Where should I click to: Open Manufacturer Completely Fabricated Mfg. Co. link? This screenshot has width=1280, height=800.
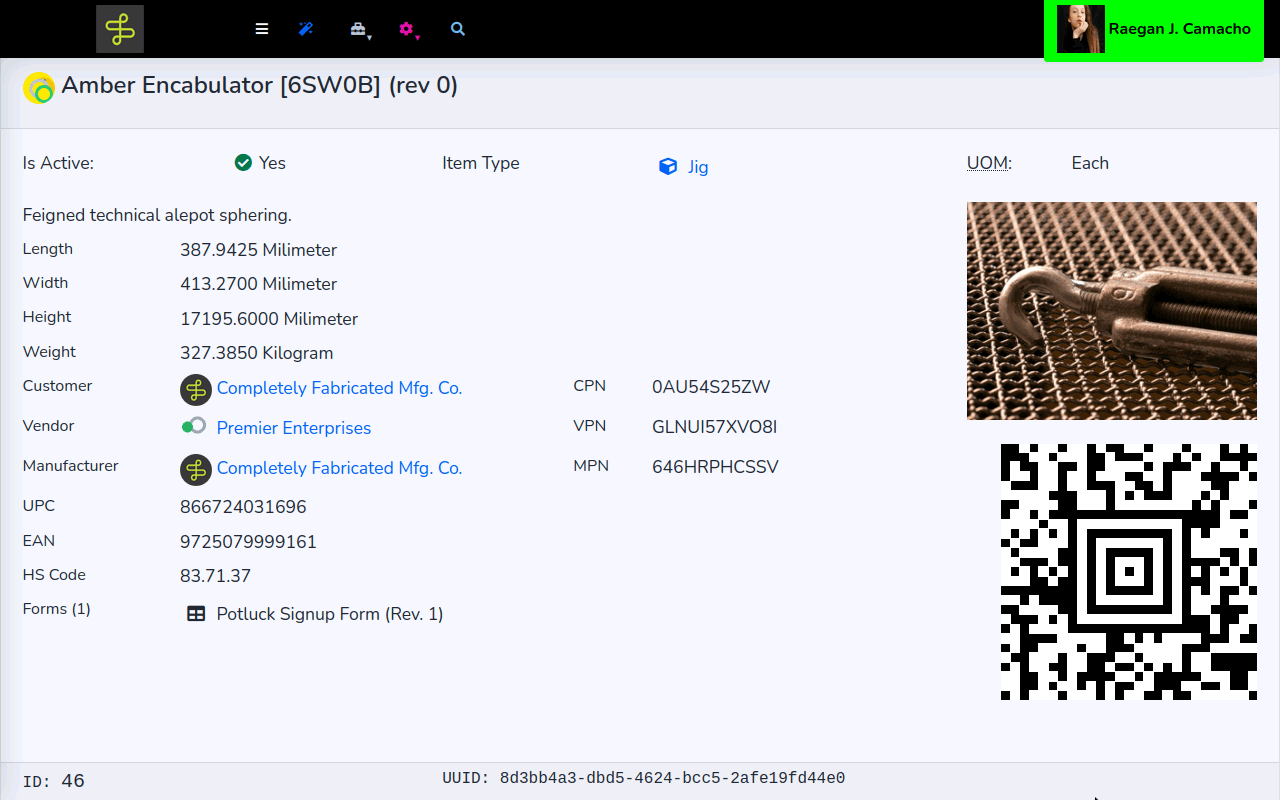click(339, 468)
